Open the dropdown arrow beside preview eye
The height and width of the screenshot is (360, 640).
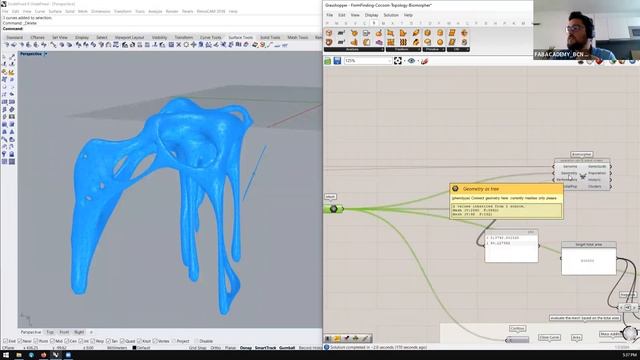418,61
